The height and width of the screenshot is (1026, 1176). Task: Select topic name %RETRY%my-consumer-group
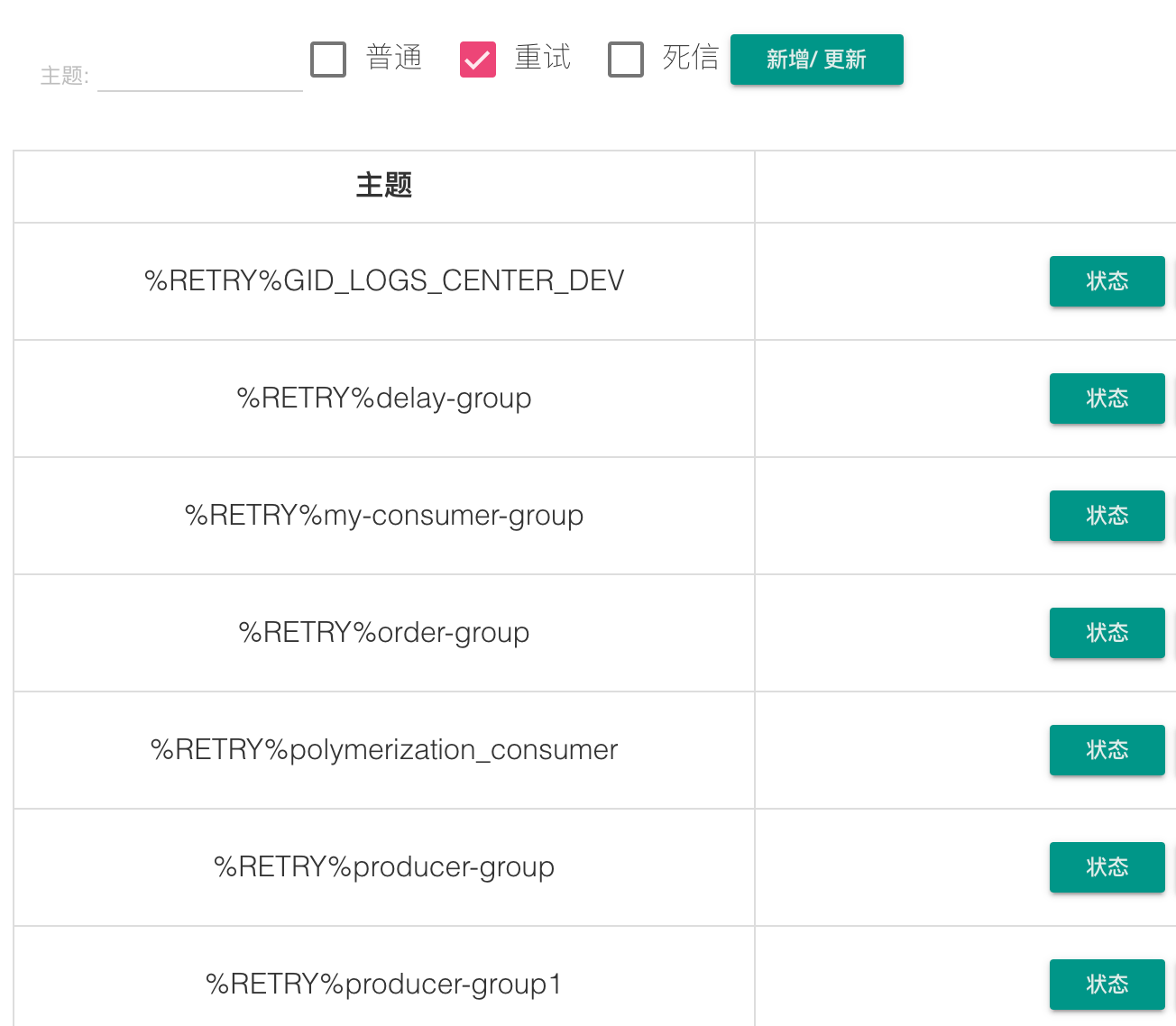pos(384,515)
